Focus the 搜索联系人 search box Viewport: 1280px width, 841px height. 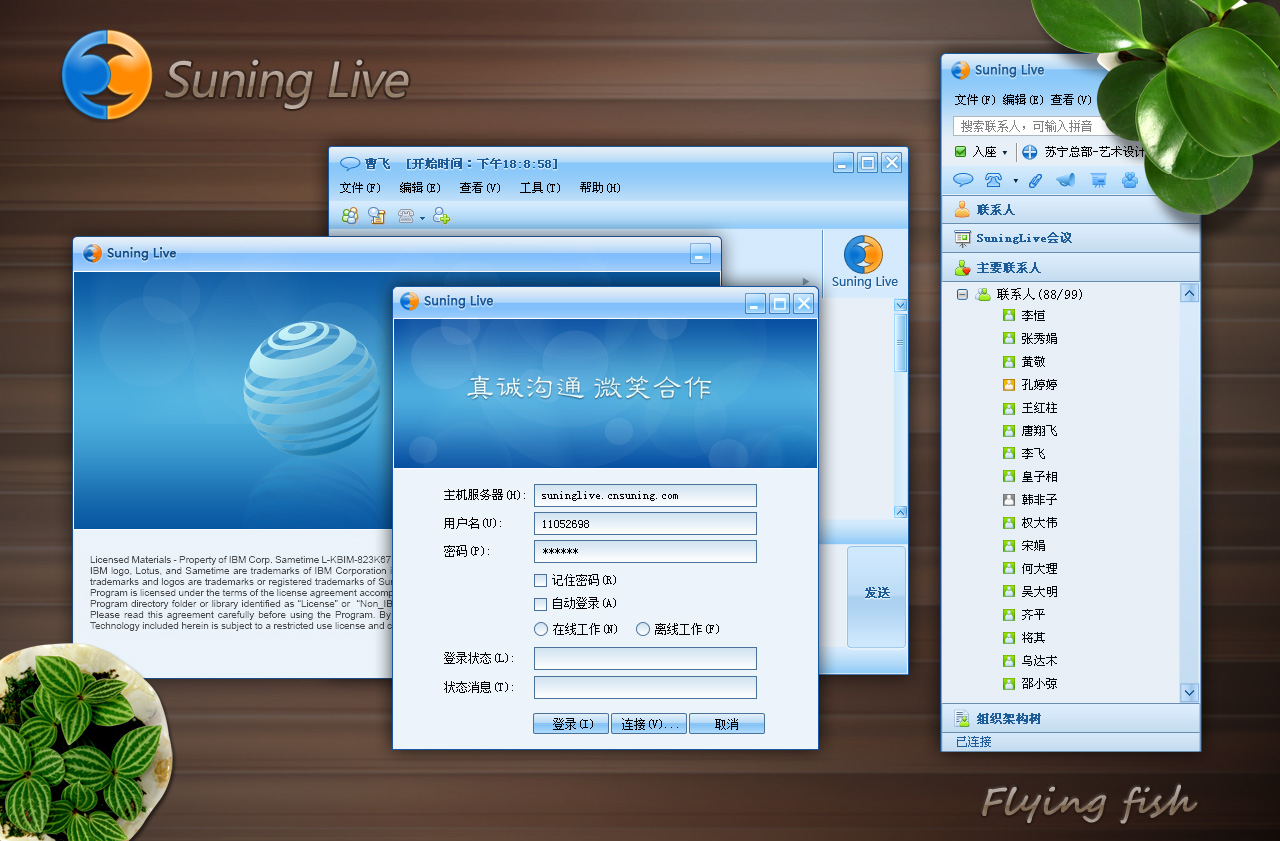click(1030, 126)
